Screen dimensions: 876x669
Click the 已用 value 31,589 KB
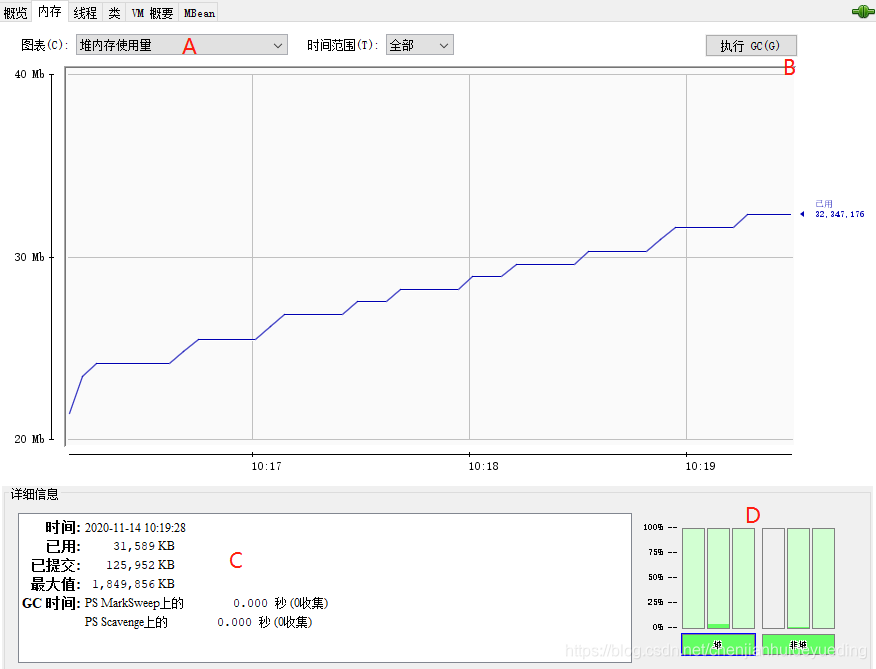click(144, 546)
